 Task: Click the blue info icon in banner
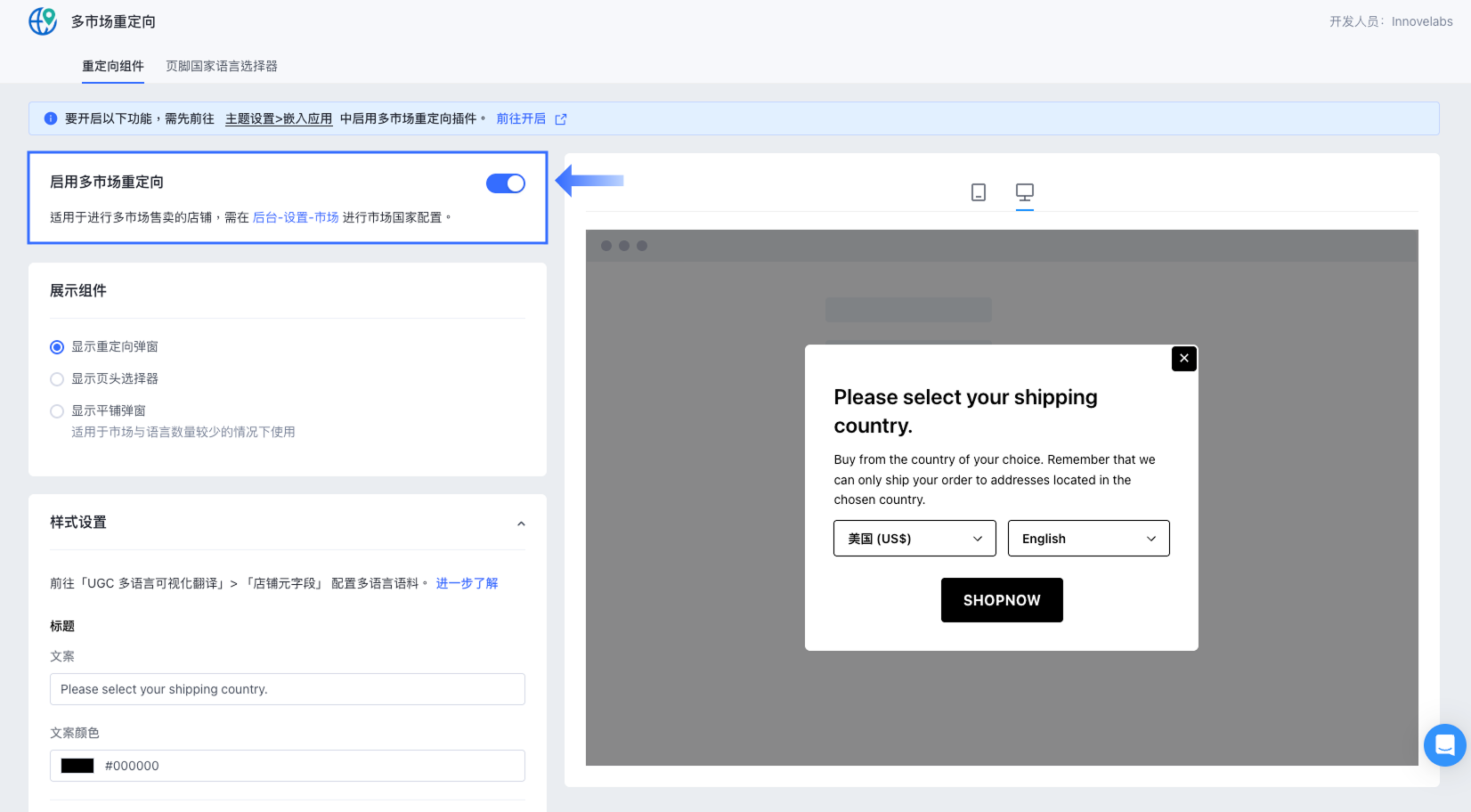point(51,118)
